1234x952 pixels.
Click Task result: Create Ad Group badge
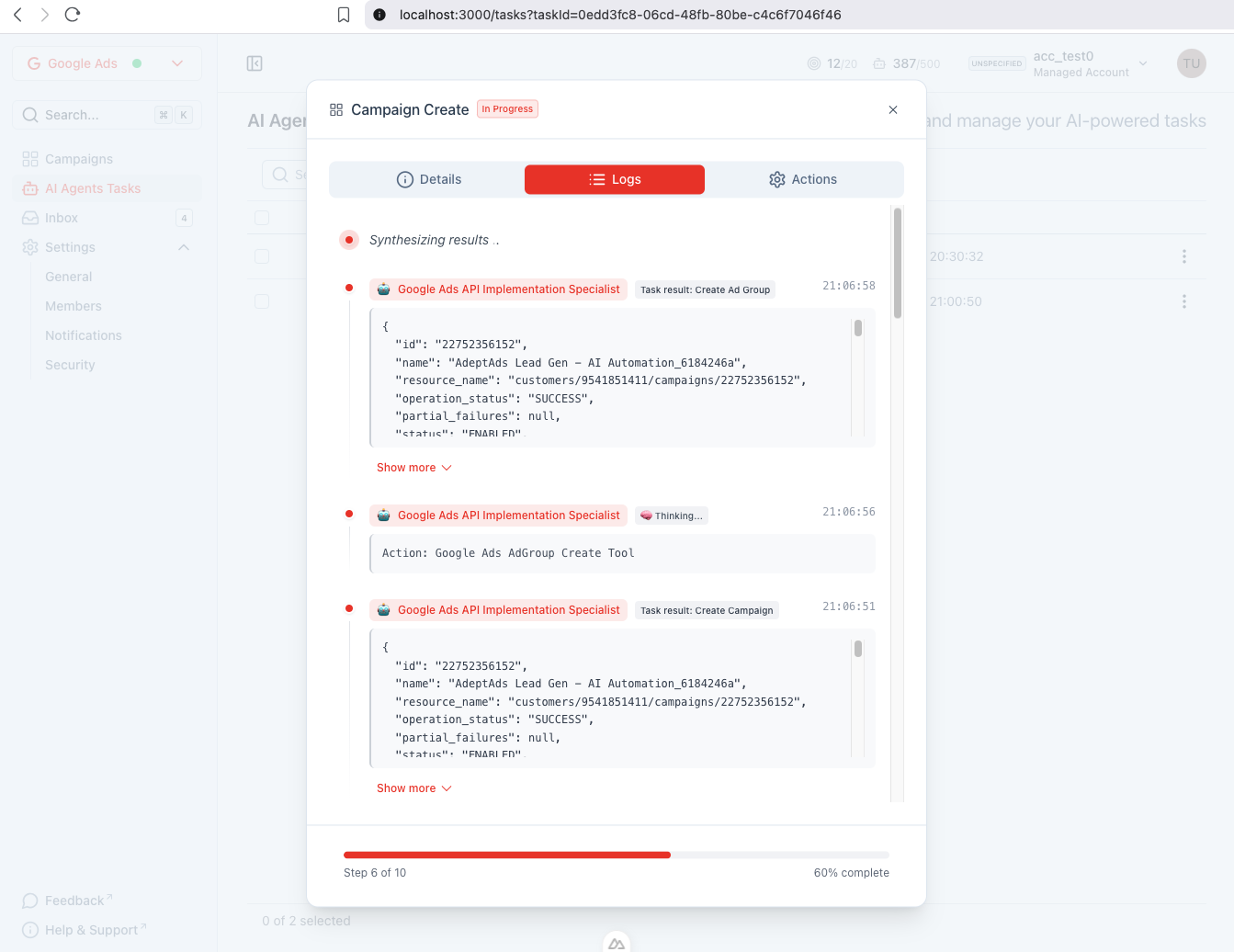coord(706,289)
